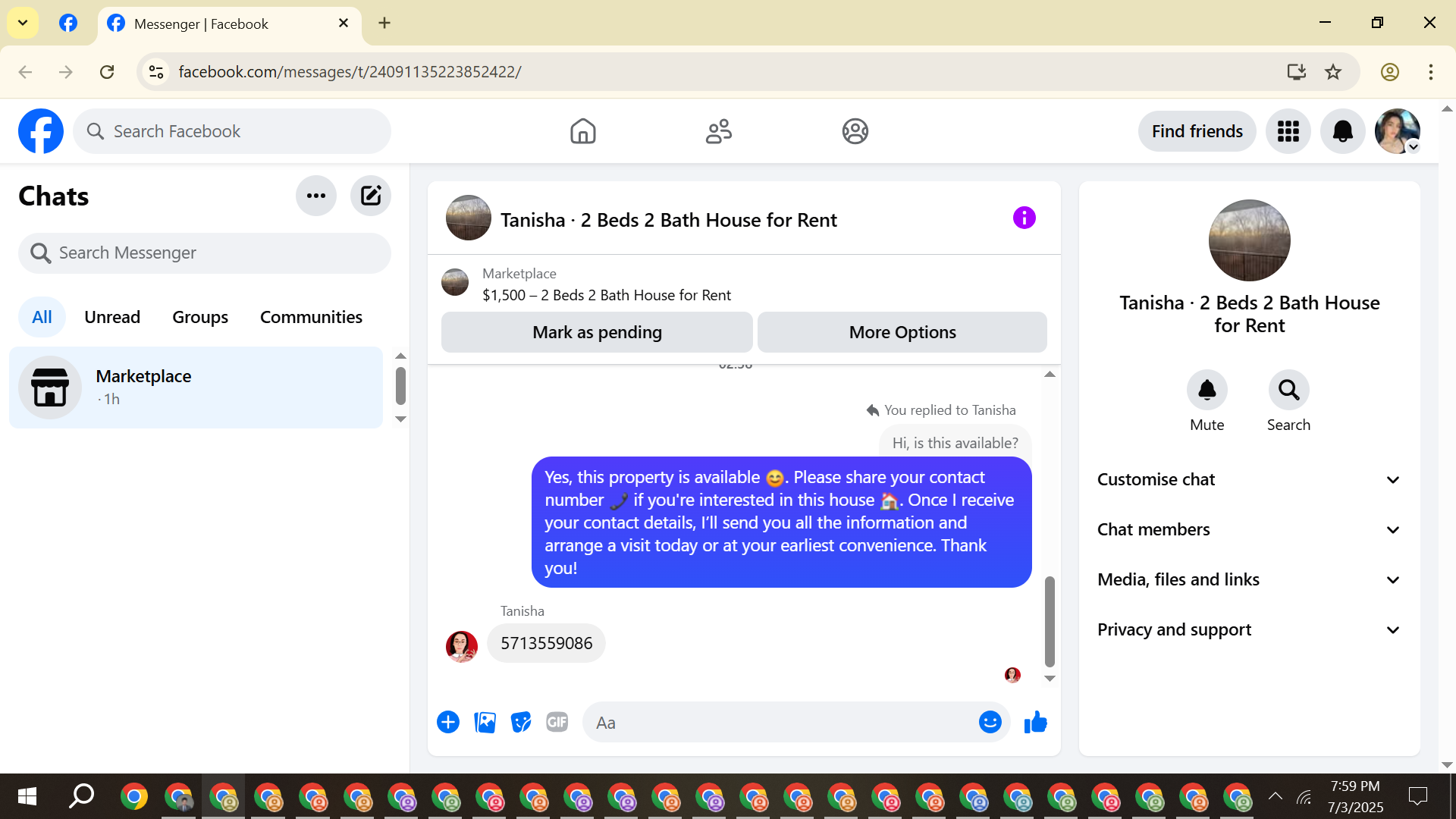Open the emoji picker in message box
Viewport: 1456px width, 819px height.
point(990,723)
